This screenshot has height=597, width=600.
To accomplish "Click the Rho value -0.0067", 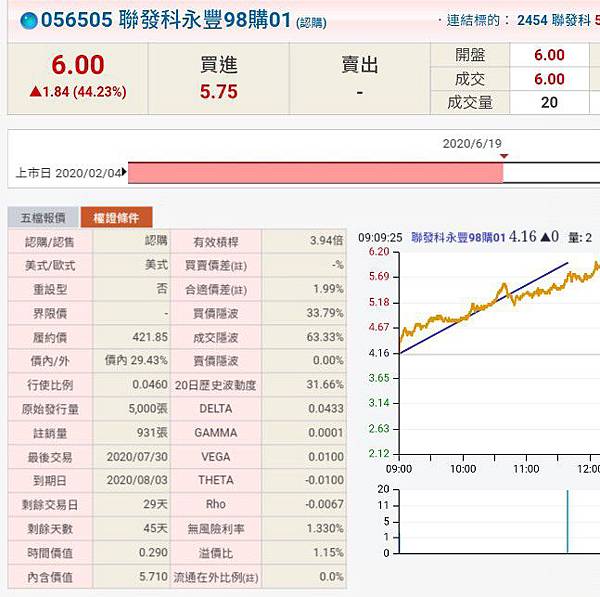I will click(324, 504).
